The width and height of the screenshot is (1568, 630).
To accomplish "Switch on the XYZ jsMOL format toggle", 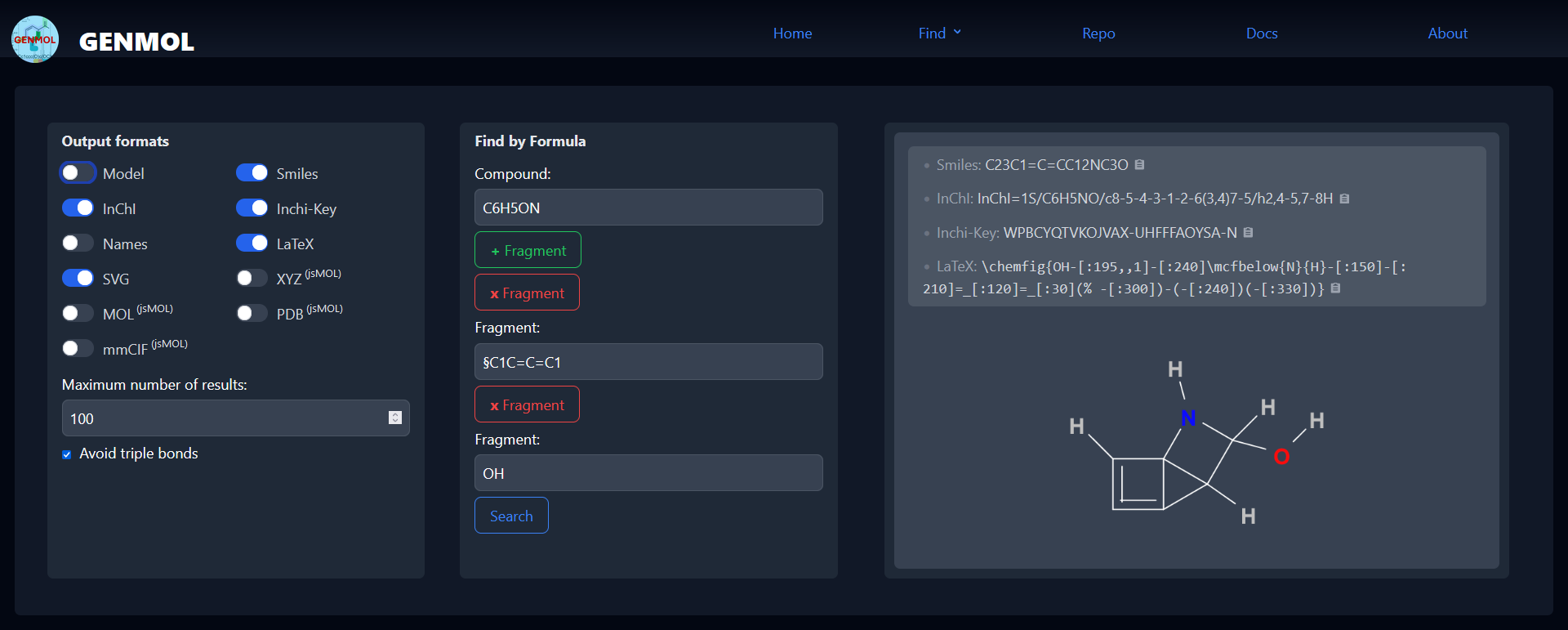I will (252, 279).
